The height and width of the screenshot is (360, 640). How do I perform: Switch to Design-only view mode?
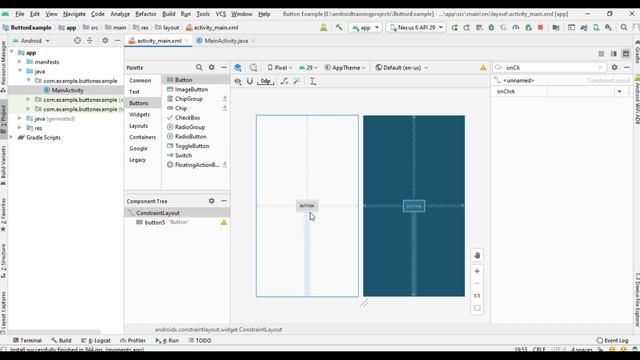626,53
